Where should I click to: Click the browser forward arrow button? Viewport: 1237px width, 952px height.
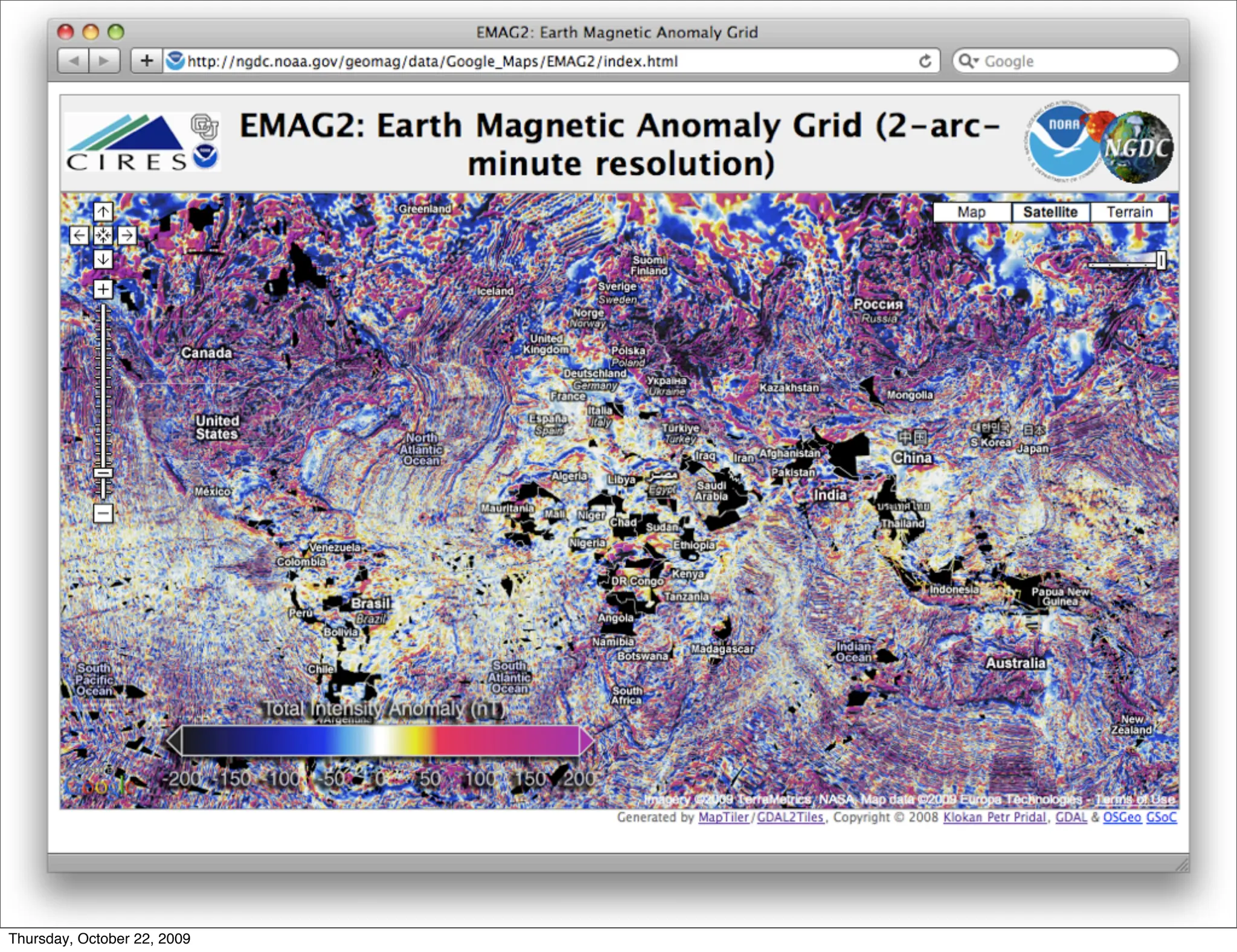coord(104,61)
